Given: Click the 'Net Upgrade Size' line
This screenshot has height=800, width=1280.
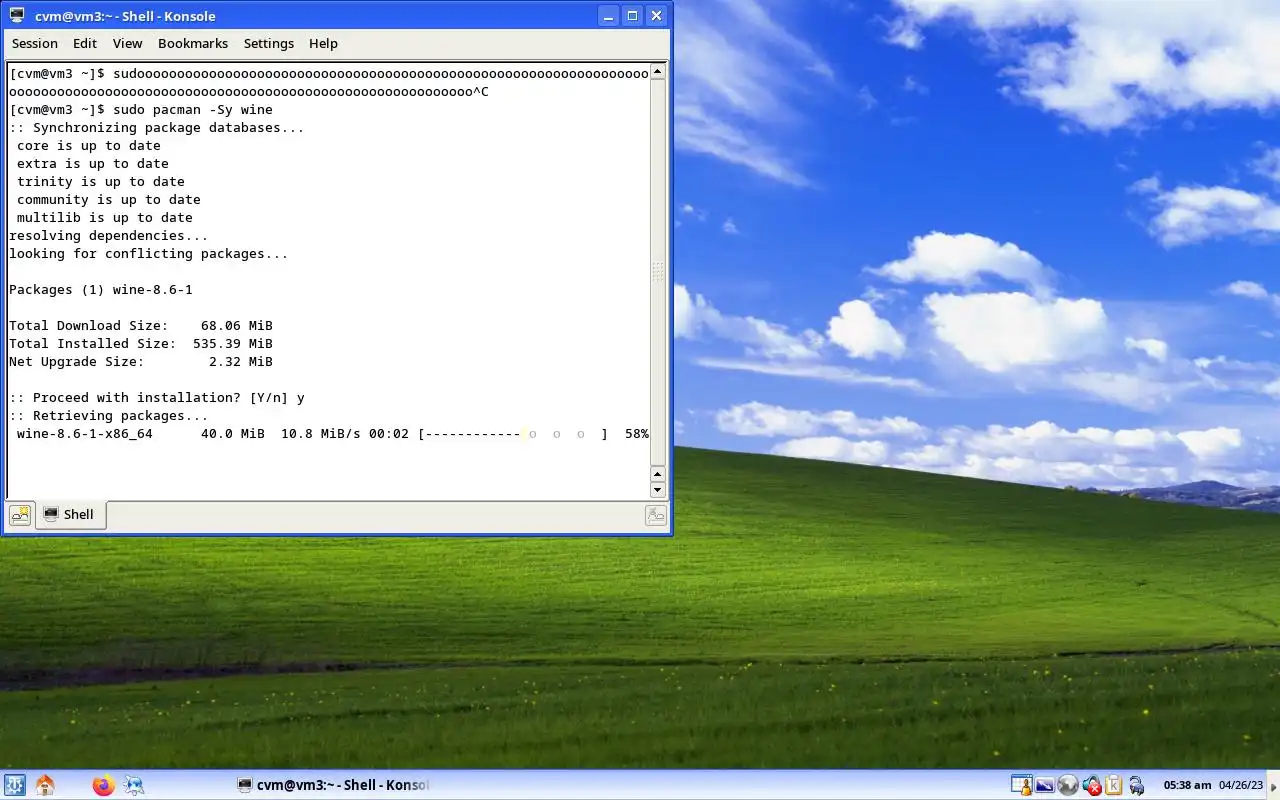Looking at the screenshot, I should click(141, 362).
